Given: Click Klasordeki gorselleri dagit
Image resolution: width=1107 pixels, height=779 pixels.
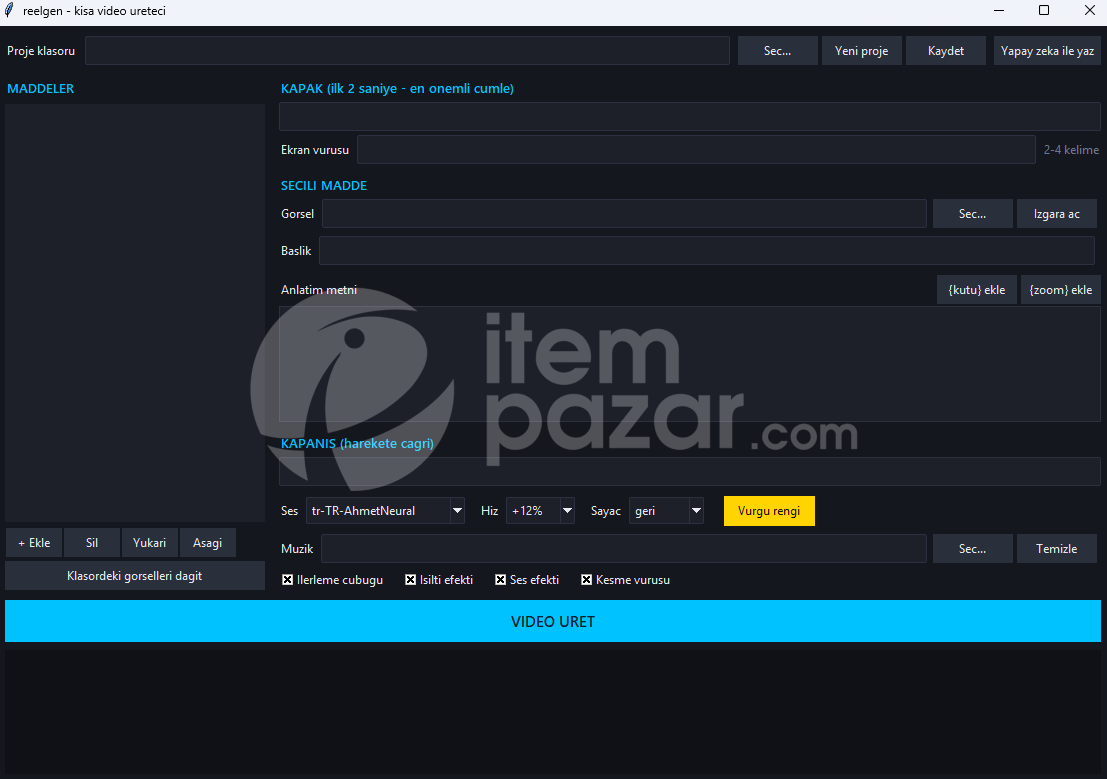Looking at the screenshot, I should coord(135,576).
